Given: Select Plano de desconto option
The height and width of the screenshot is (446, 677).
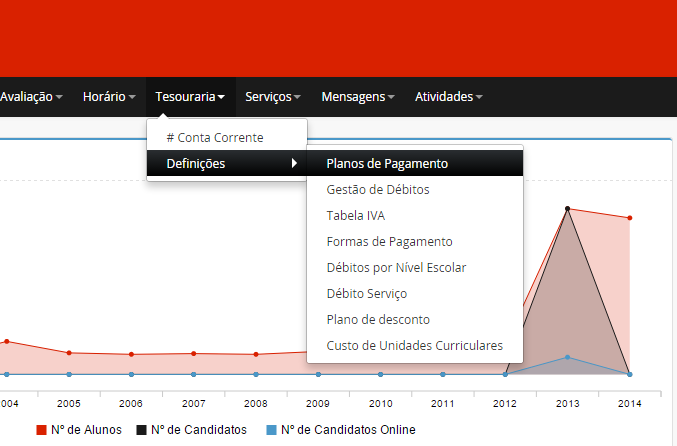Looking at the screenshot, I should [378, 320].
